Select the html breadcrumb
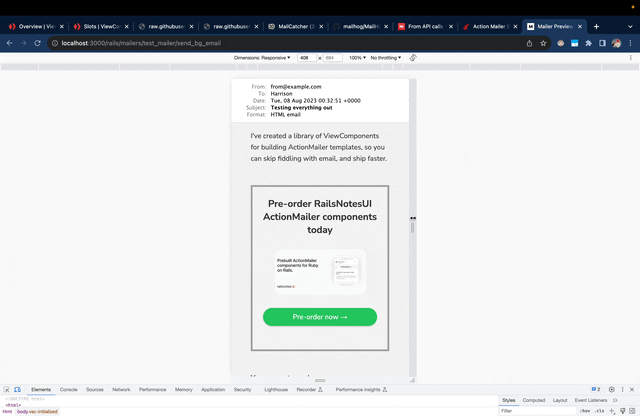The width and height of the screenshot is (640, 416). pyautogui.click(x=7, y=412)
